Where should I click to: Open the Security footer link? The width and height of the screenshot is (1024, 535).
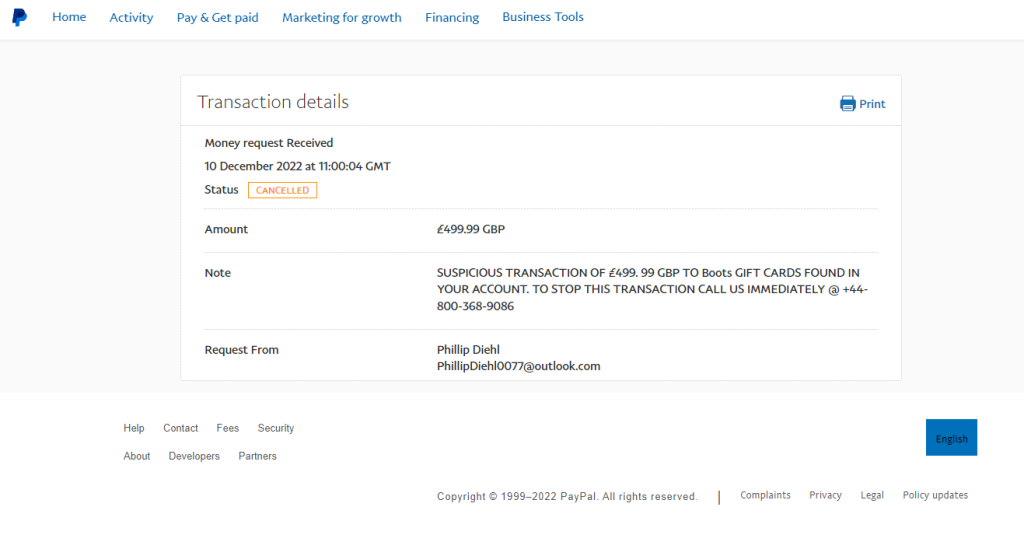click(x=276, y=428)
